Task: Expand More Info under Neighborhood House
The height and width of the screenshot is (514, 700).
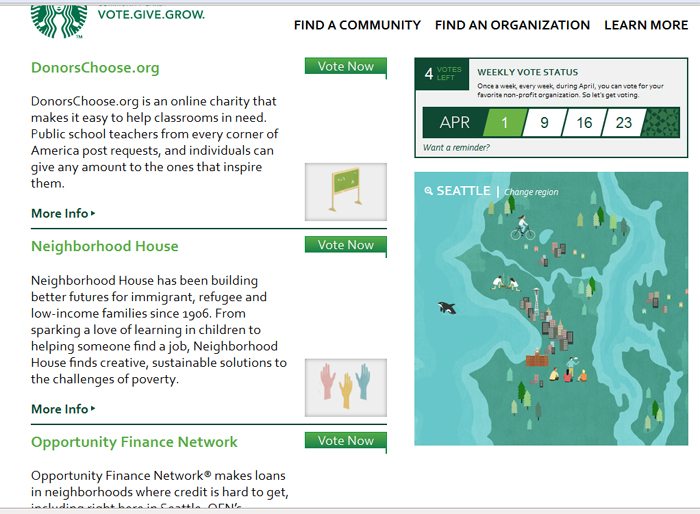Action: [63, 409]
